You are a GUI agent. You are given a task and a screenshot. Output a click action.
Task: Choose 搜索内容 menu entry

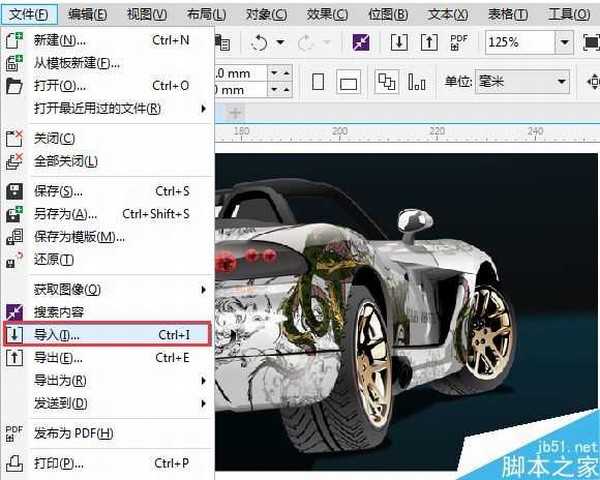pyautogui.click(x=107, y=312)
